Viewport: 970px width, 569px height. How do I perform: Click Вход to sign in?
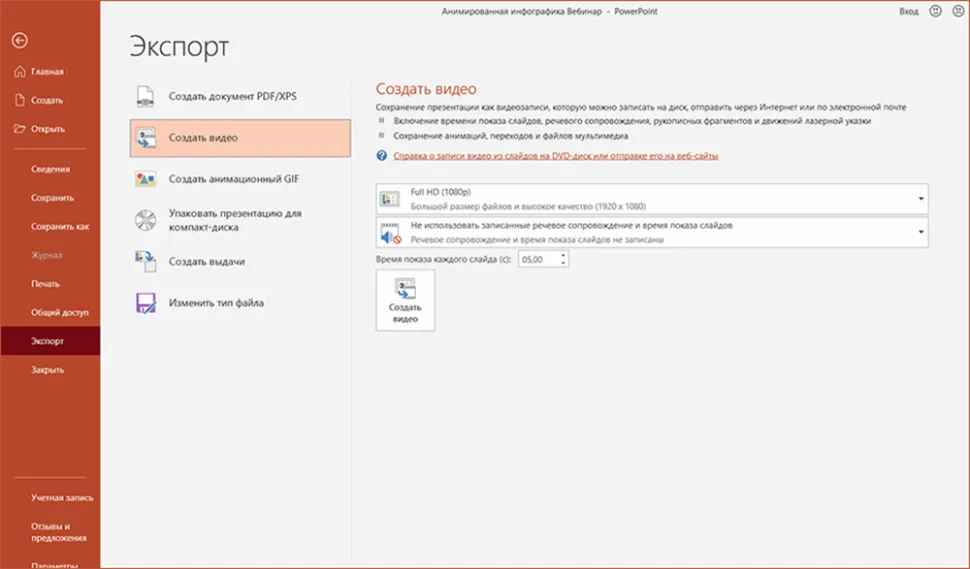click(907, 12)
